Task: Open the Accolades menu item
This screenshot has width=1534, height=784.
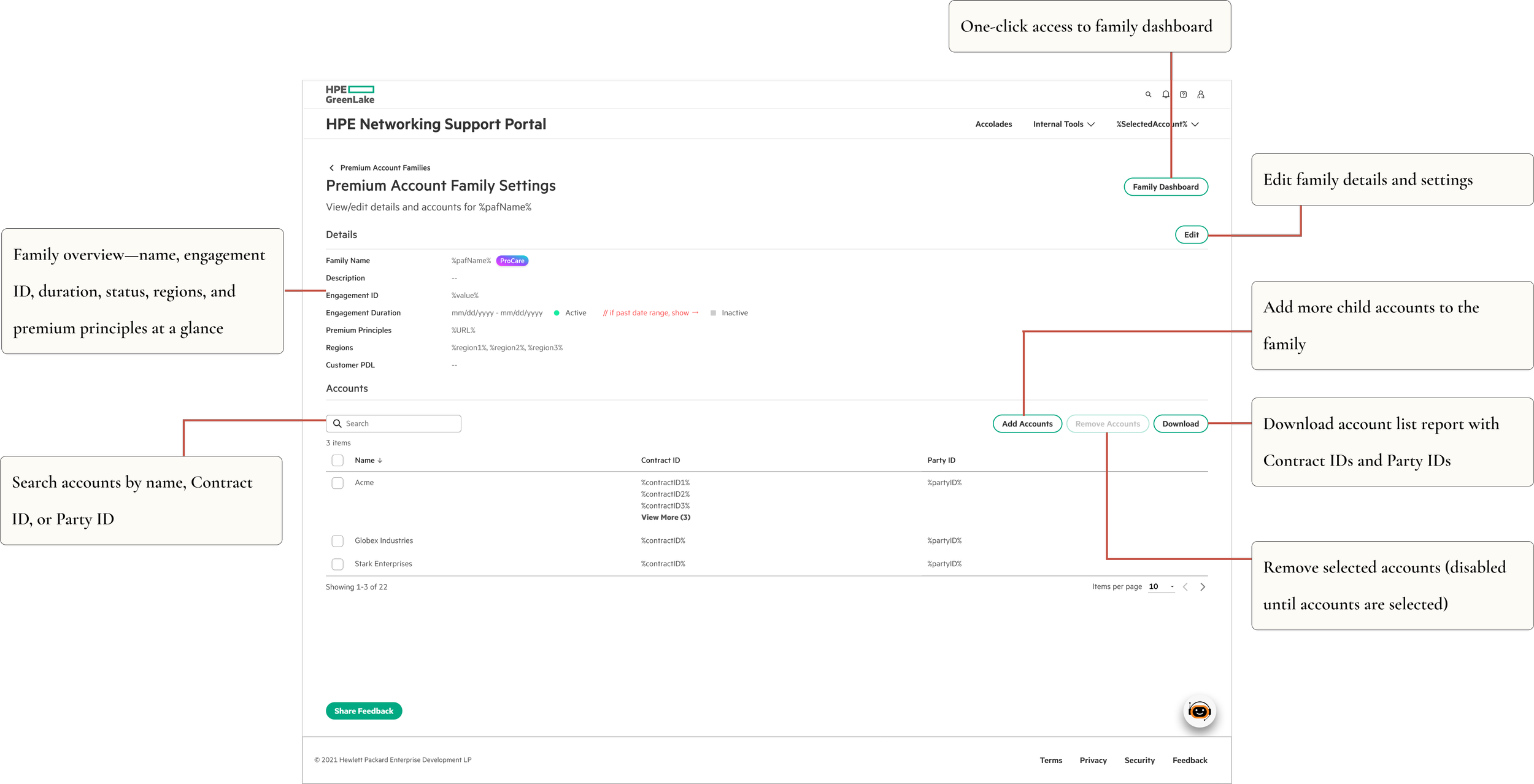Action: click(x=993, y=125)
